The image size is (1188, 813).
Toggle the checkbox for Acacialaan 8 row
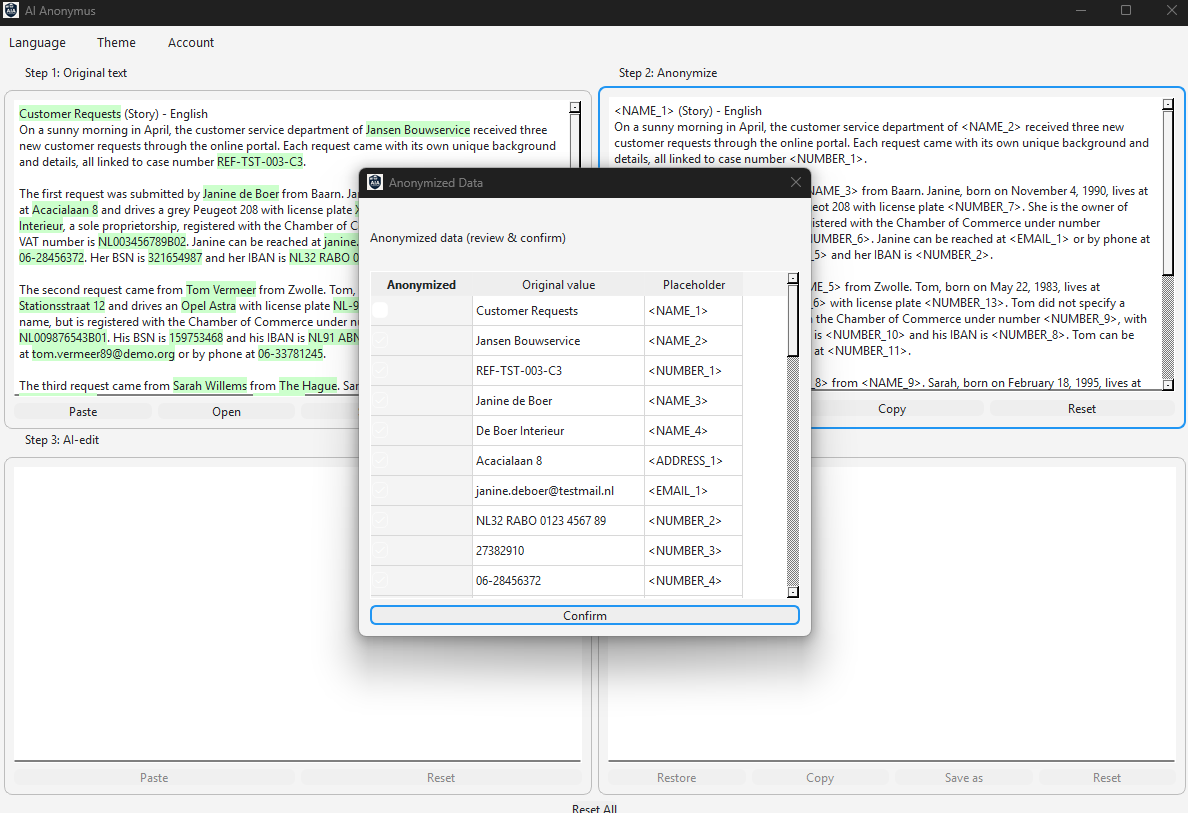[x=380, y=460]
